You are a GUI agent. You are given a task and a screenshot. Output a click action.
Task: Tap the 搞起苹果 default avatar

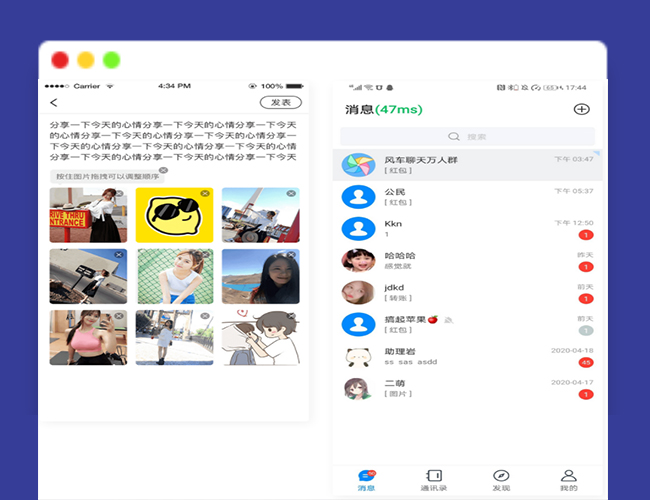pos(359,324)
